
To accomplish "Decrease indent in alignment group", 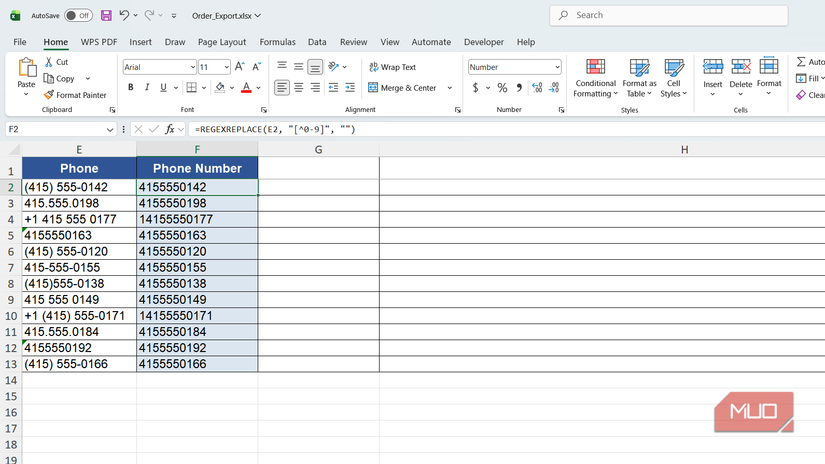I will click(333, 87).
